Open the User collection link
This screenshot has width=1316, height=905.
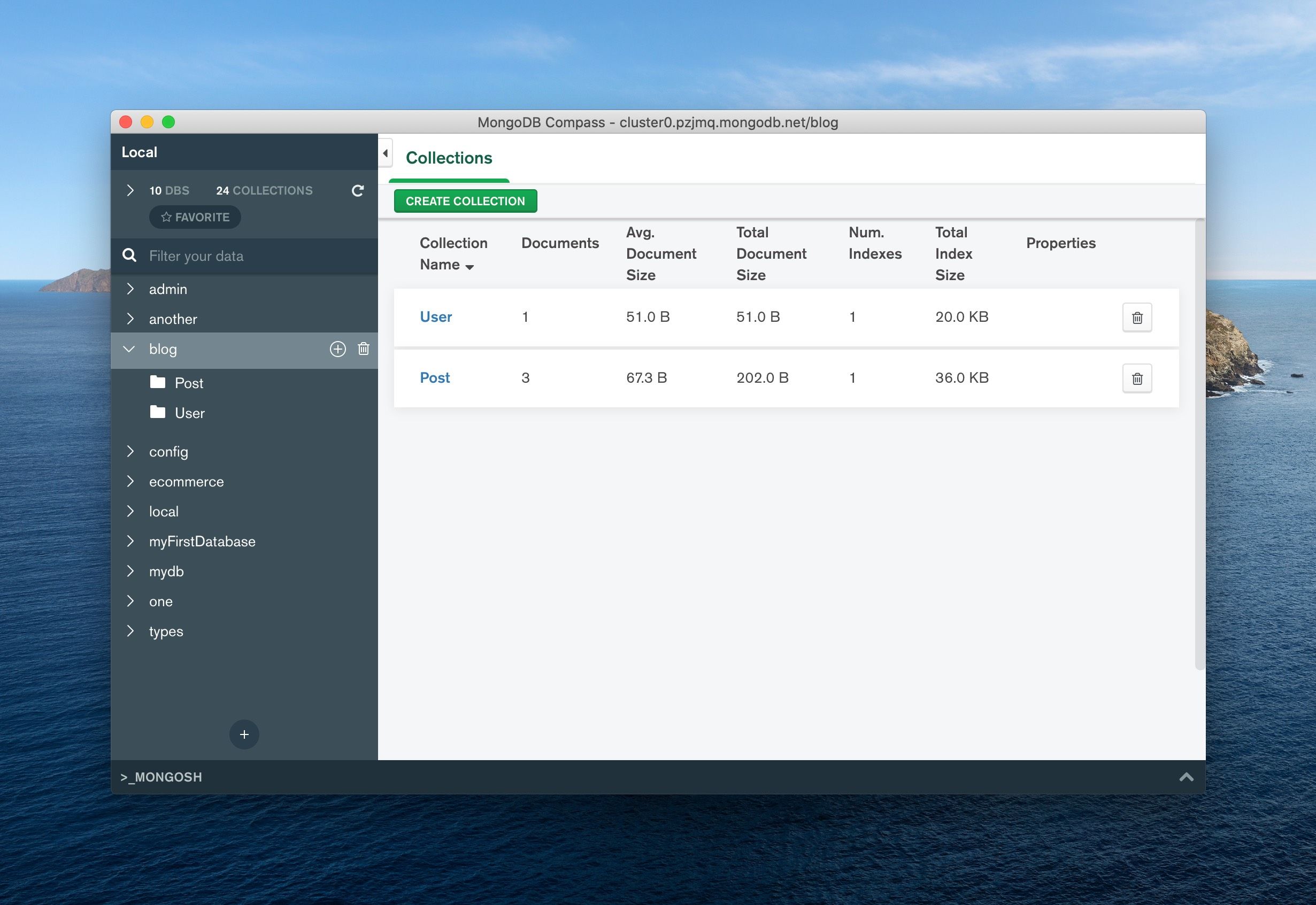(436, 317)
